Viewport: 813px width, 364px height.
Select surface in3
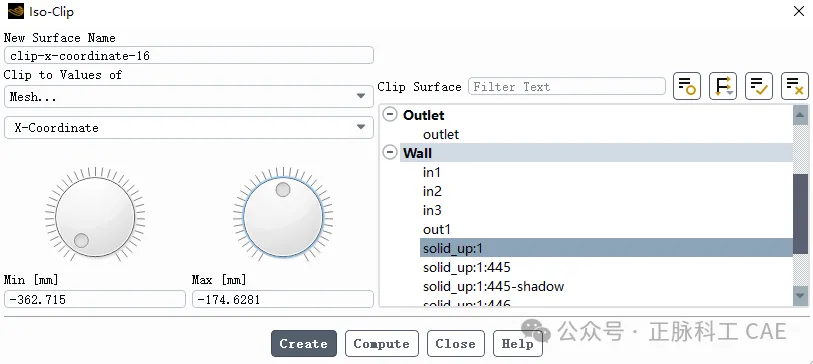click(x=432, y=210)
